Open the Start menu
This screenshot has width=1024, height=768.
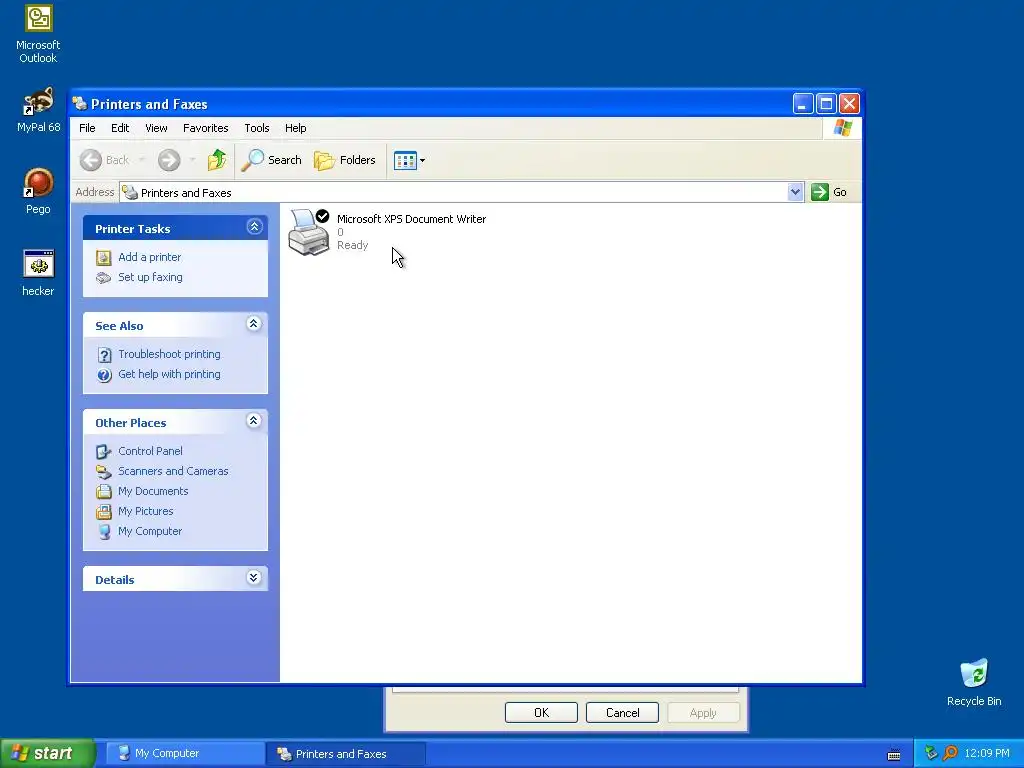click(x=48, y=753)
